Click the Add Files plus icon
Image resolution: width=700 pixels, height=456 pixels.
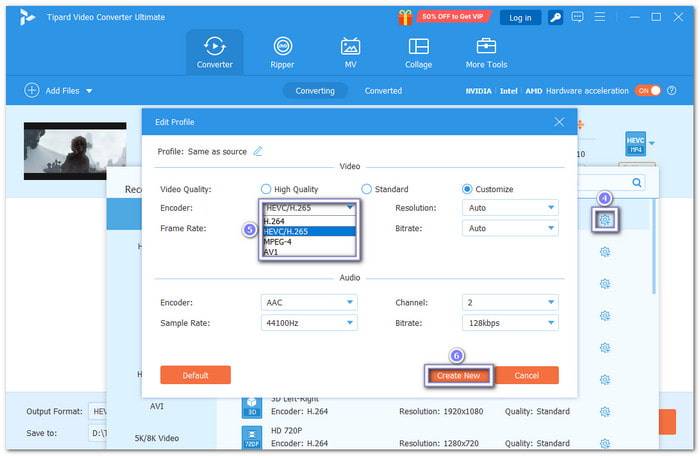(32, 90)
